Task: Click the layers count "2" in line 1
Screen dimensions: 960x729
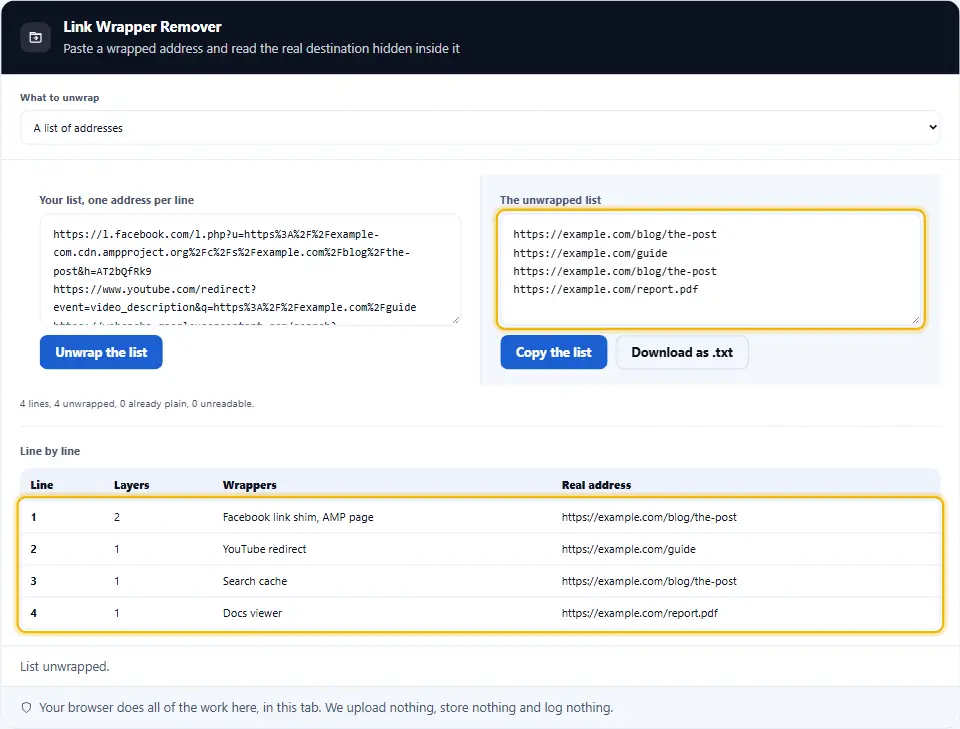Action: 117,517
